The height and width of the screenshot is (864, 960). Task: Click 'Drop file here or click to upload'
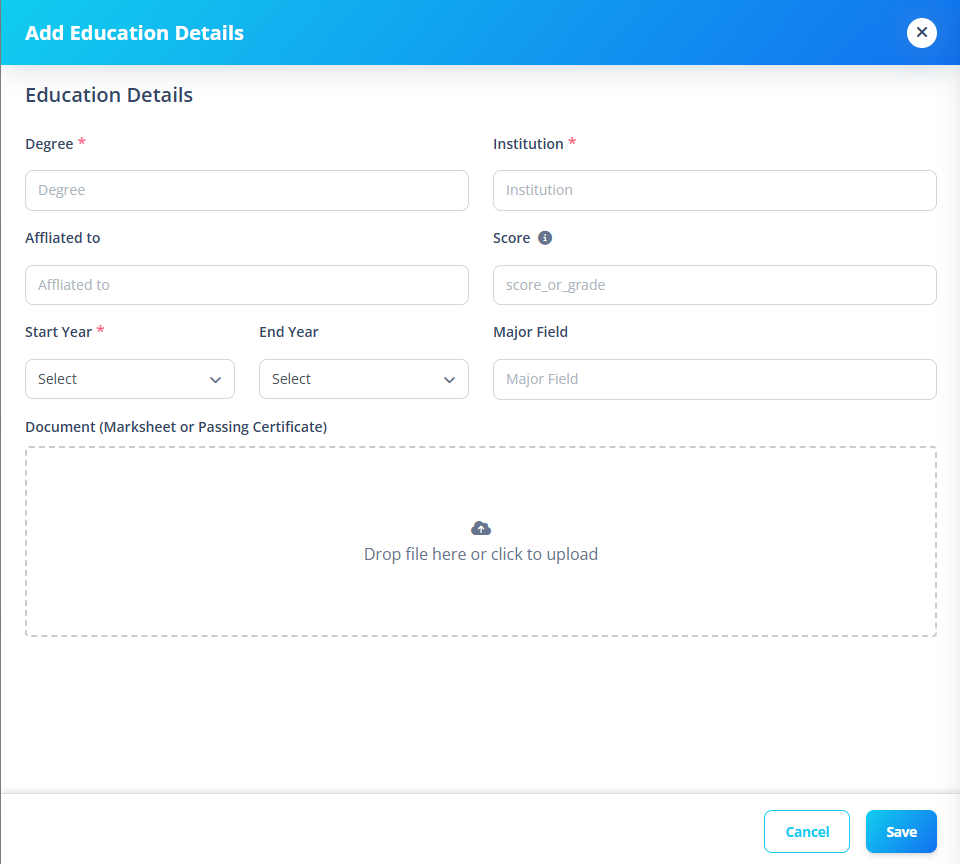coord(481,554)
